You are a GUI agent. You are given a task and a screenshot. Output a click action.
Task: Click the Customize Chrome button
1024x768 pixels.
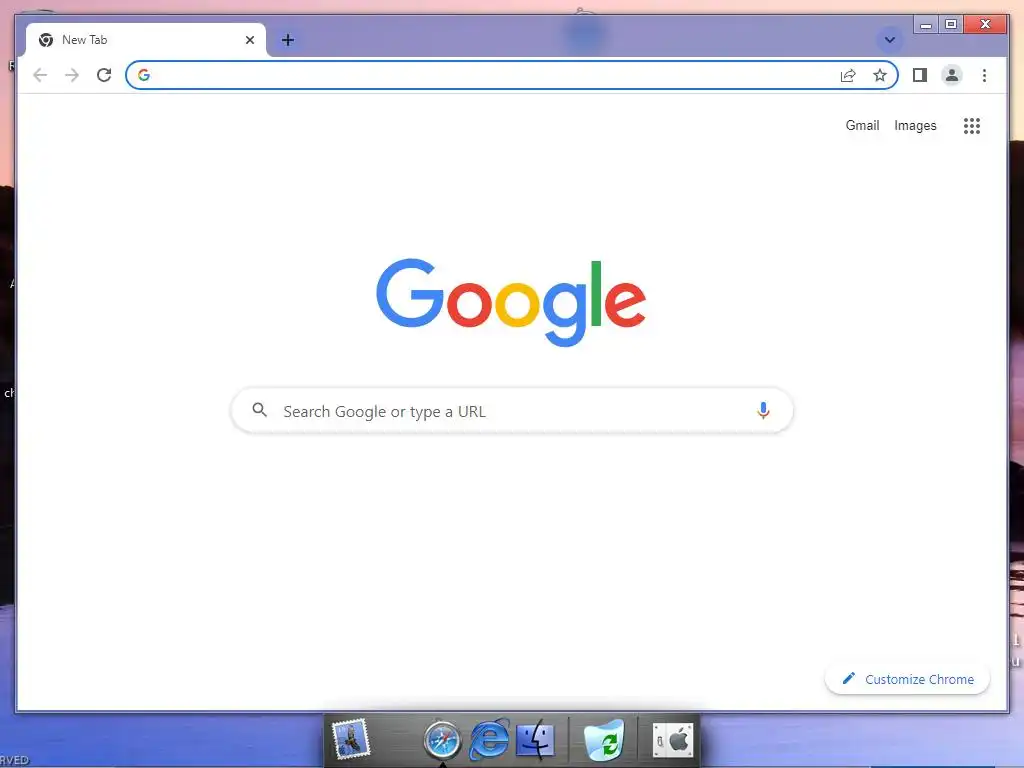(907, 679)
